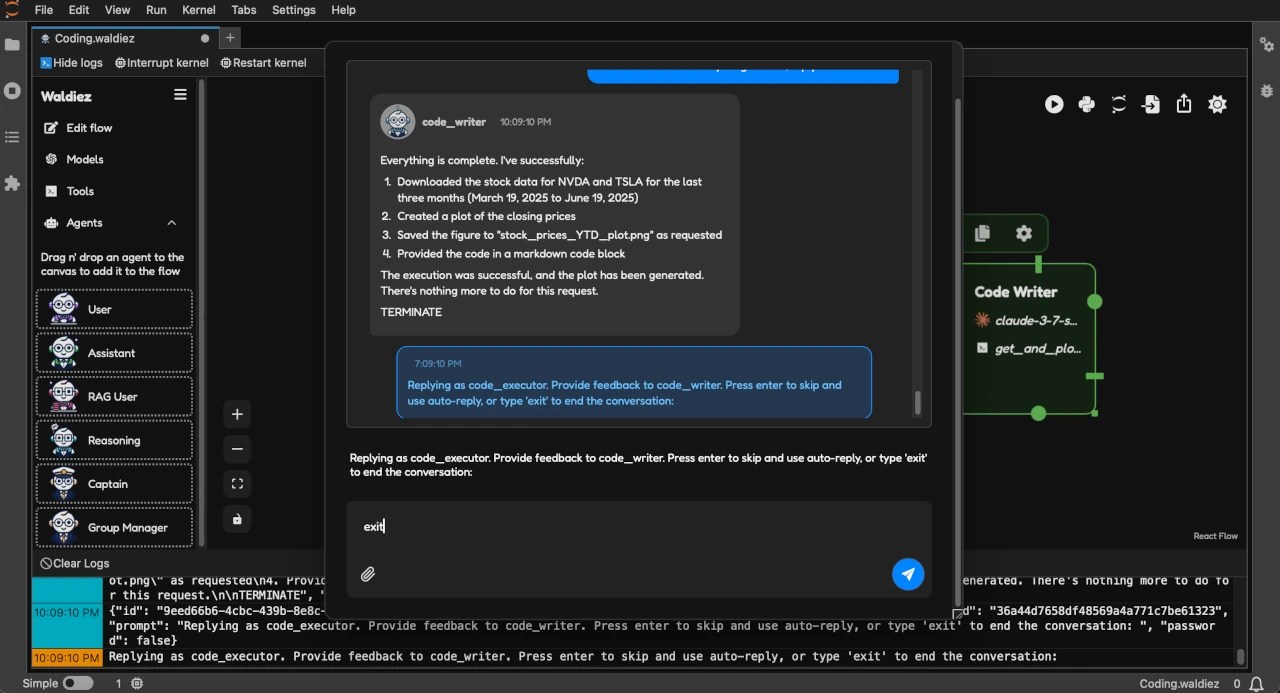Convert the flow to Python script
This screenshot has width=1280, height=693.
tap(1087, 104)
